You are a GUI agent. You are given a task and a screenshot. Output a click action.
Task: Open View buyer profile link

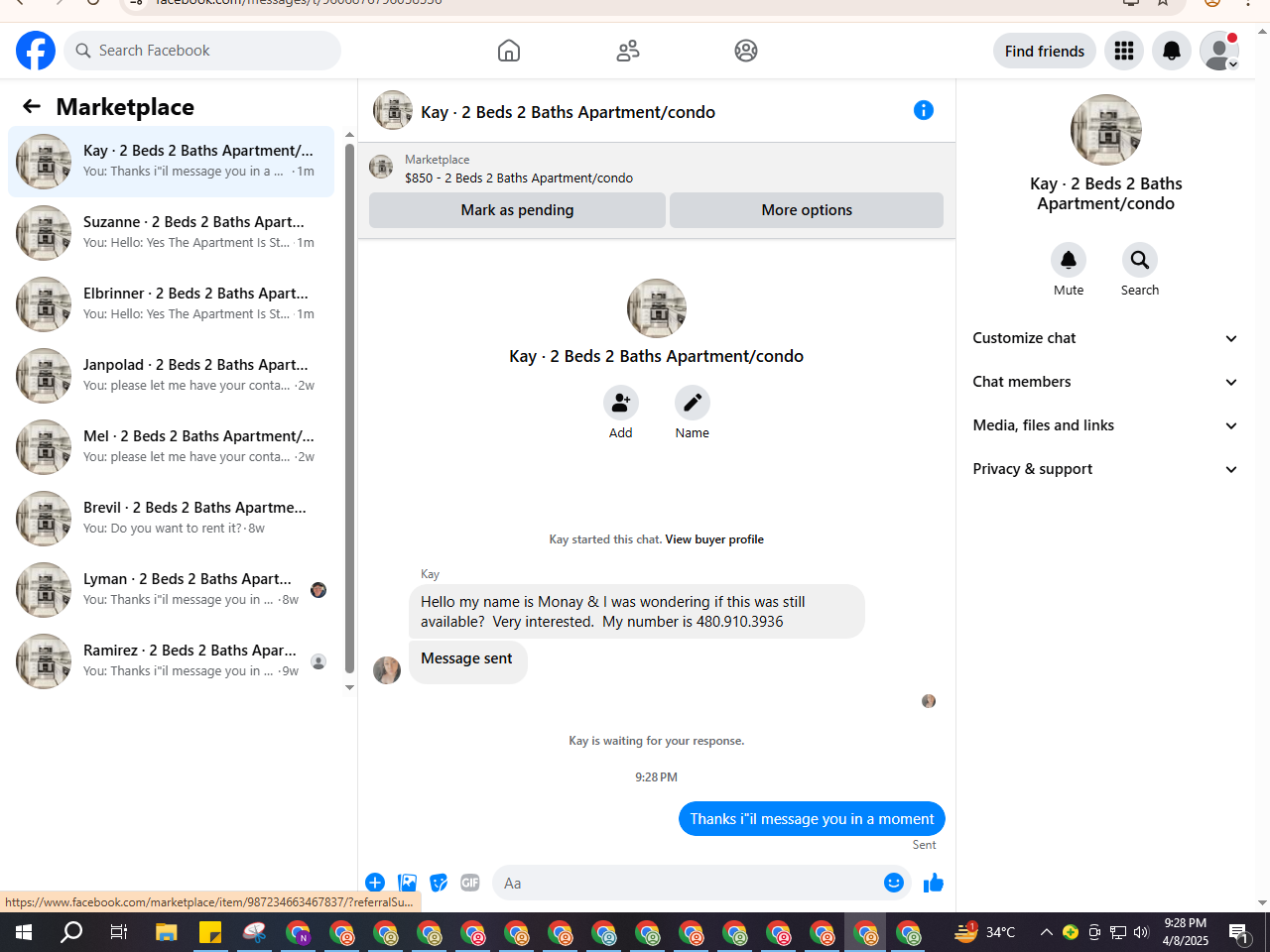(x=714, y=539)
